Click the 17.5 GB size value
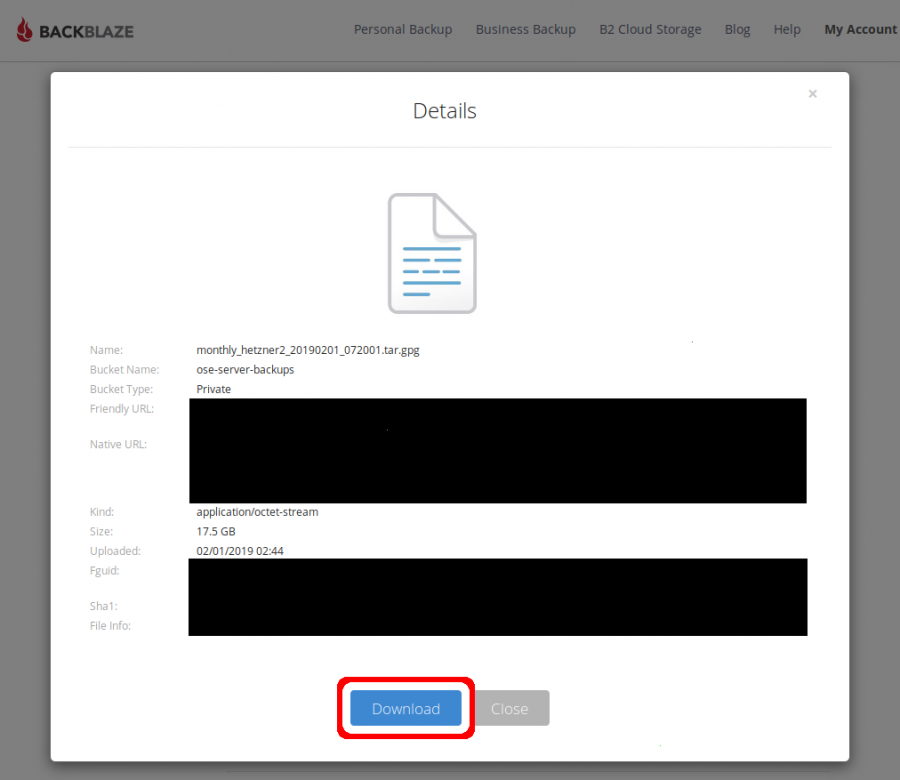Viewport: 900px width, 780px height. (x=216, y=532)
